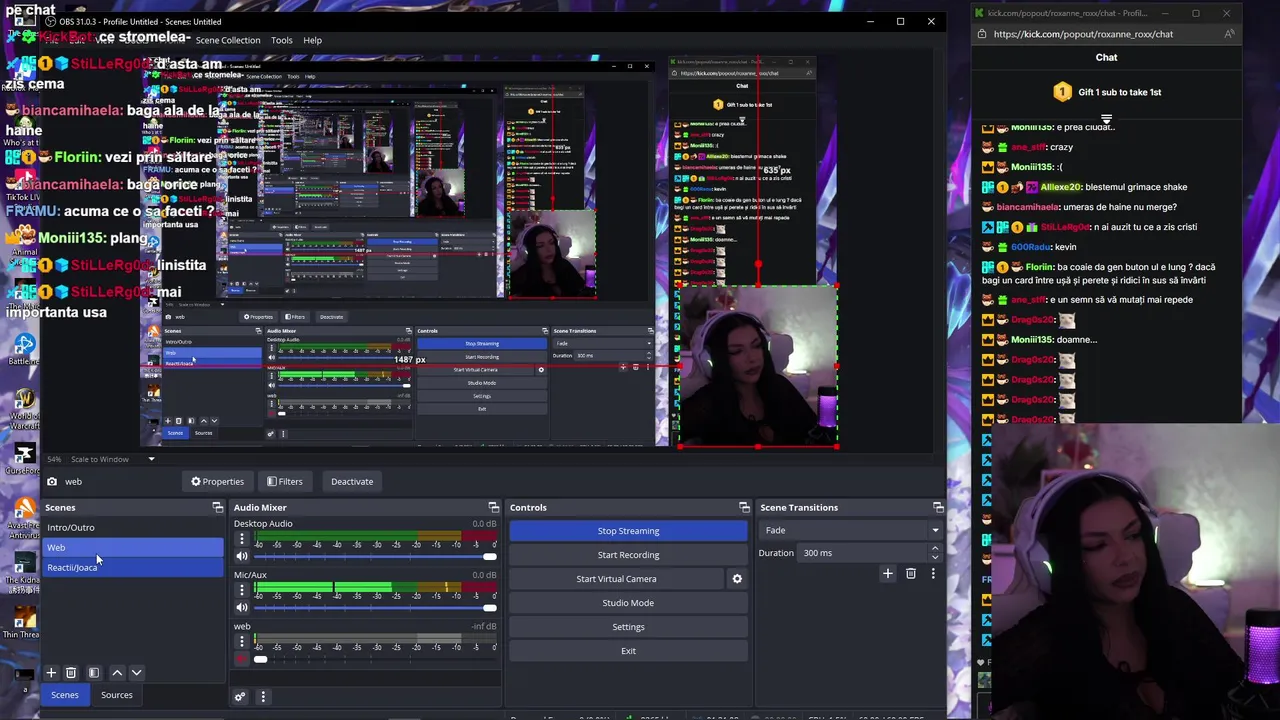Image resolution: width=1280 pixels, height=720 pixels.
Task: Open Desktop Audio three-dot options menu
Action: tap(241, 539)
